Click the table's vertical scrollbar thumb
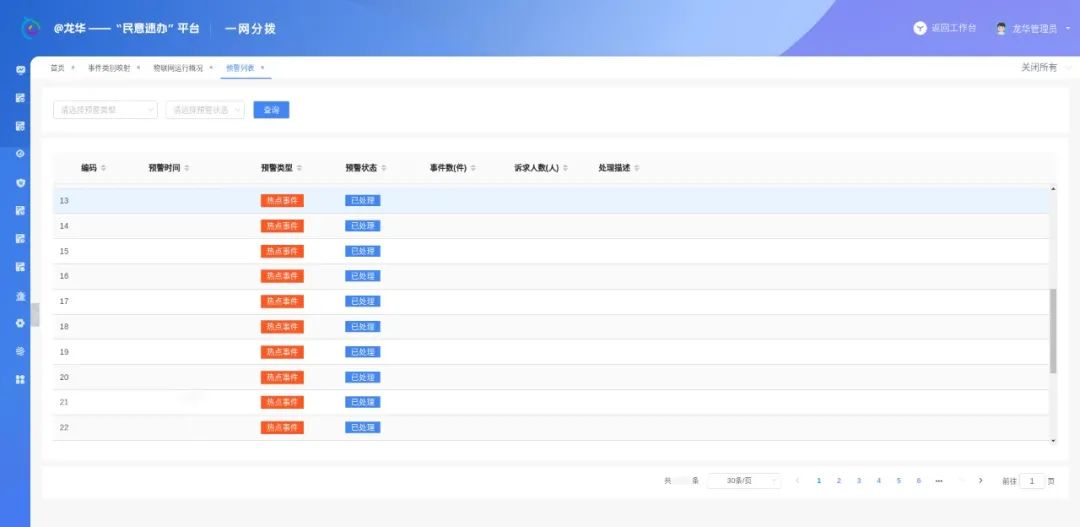Viewport: 1080px width, 527px height. click(1053, 330)
